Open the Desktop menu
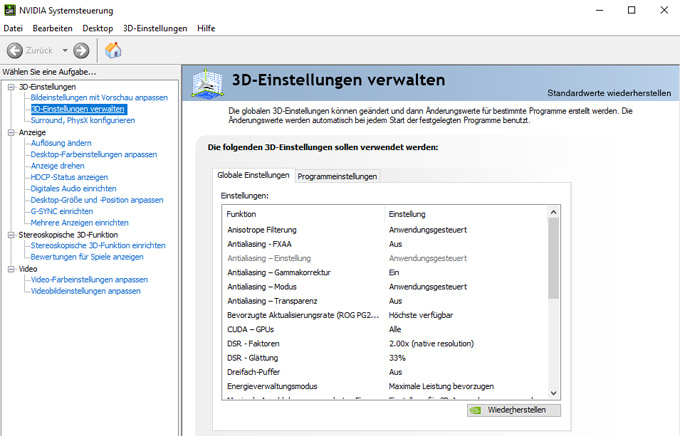The image size is (680, 436). pos(98,28)
